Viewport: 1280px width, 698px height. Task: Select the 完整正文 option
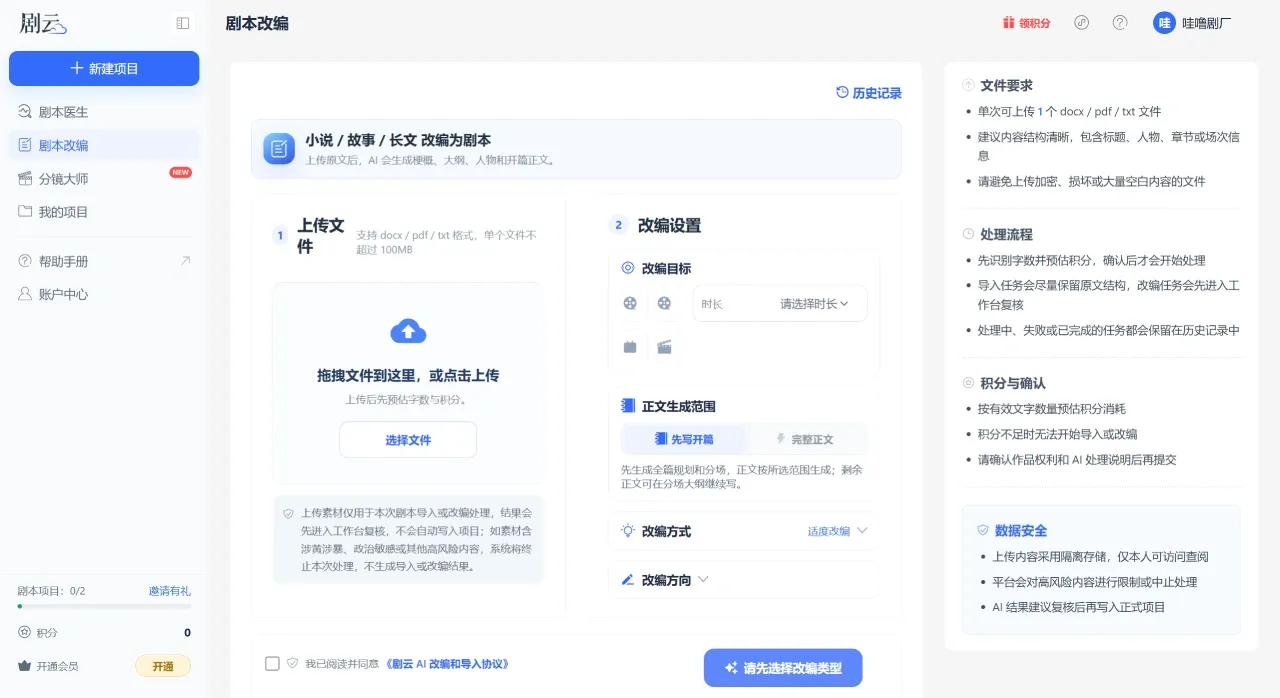click(x=805, y=439)
